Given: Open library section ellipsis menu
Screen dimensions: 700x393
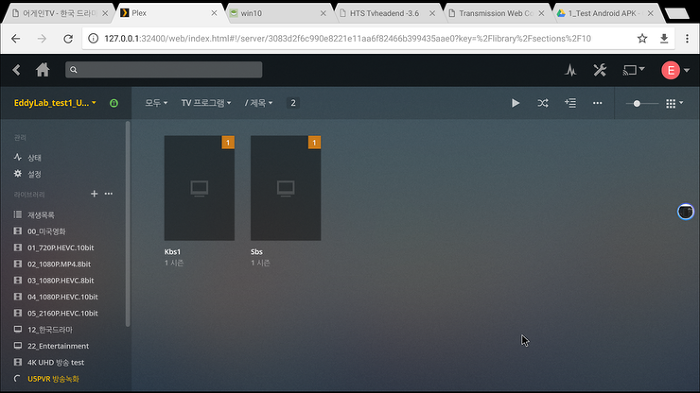Looking at the screenshot, I should click(x=108, y=194).
